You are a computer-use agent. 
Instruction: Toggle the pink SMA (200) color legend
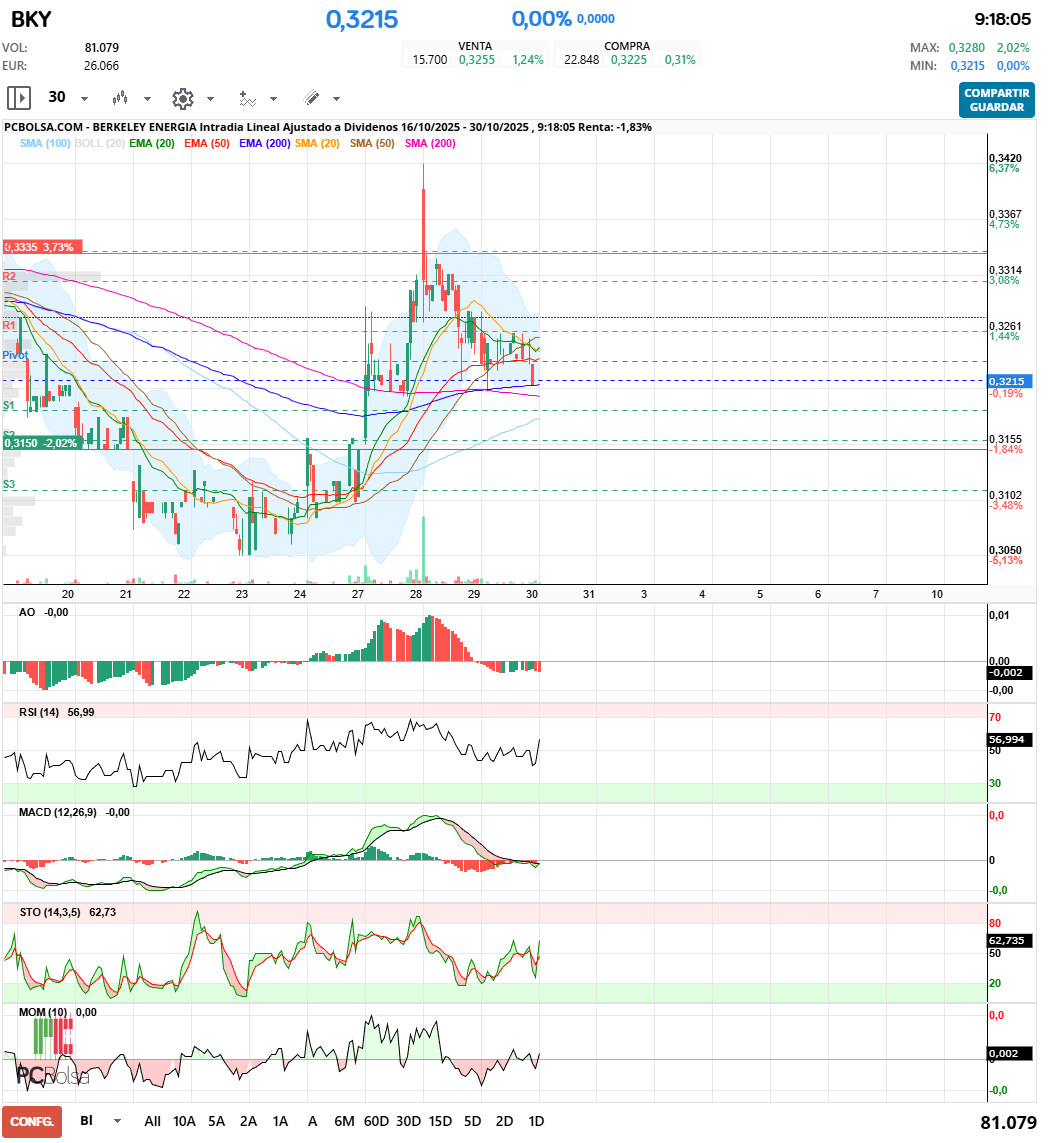(x=430, y=144)
